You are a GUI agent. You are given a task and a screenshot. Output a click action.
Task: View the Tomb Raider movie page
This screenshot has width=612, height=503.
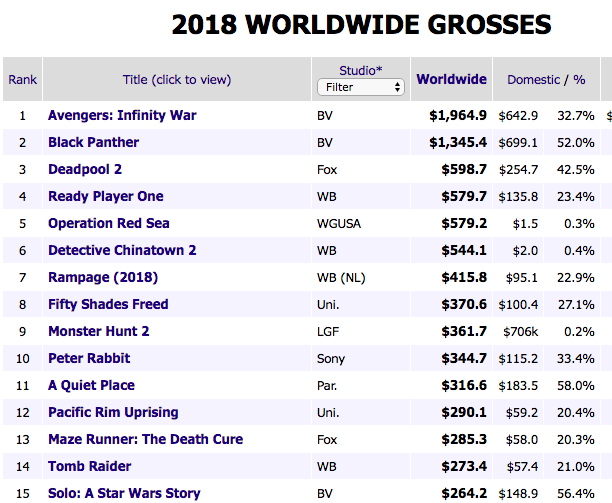tap(89, 466)
